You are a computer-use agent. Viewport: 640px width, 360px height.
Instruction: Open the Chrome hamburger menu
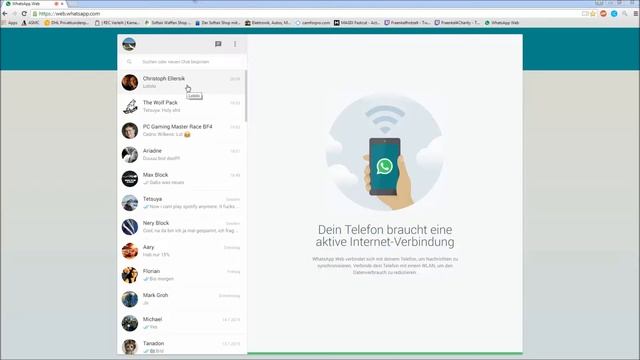[x=636, y=13]
